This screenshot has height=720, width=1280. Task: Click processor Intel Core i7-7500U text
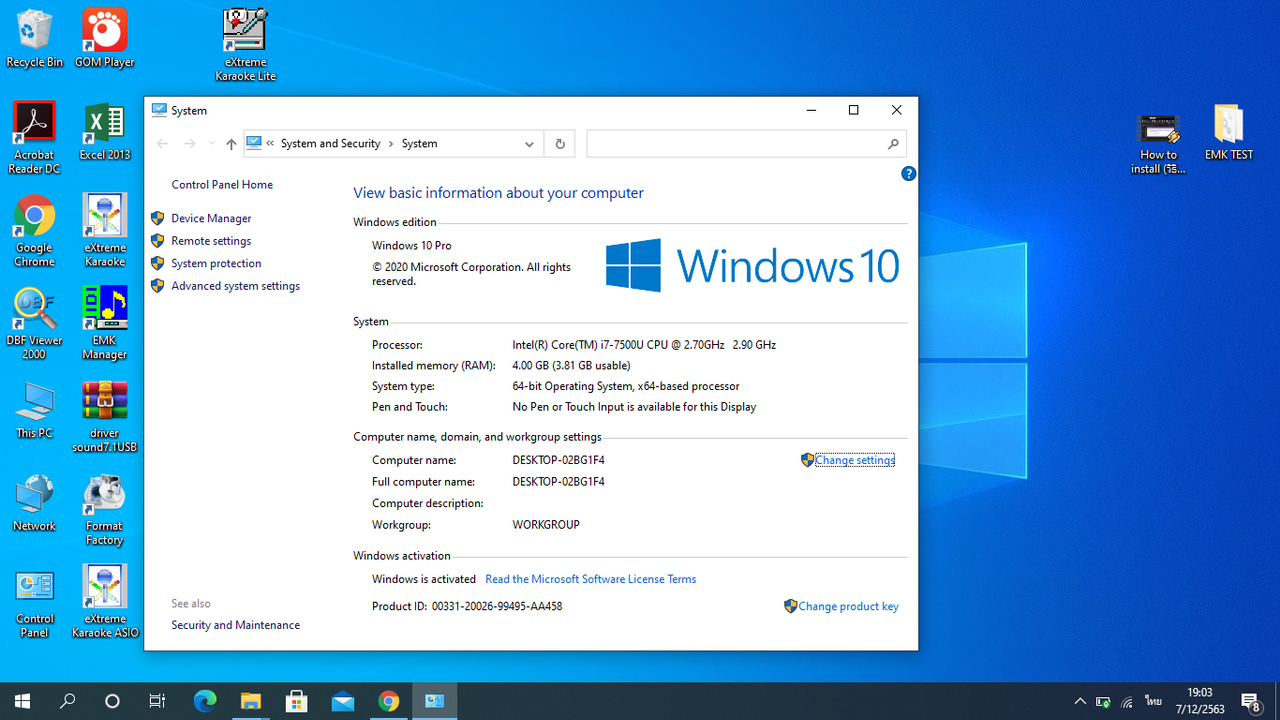click(x=644, y=345)
